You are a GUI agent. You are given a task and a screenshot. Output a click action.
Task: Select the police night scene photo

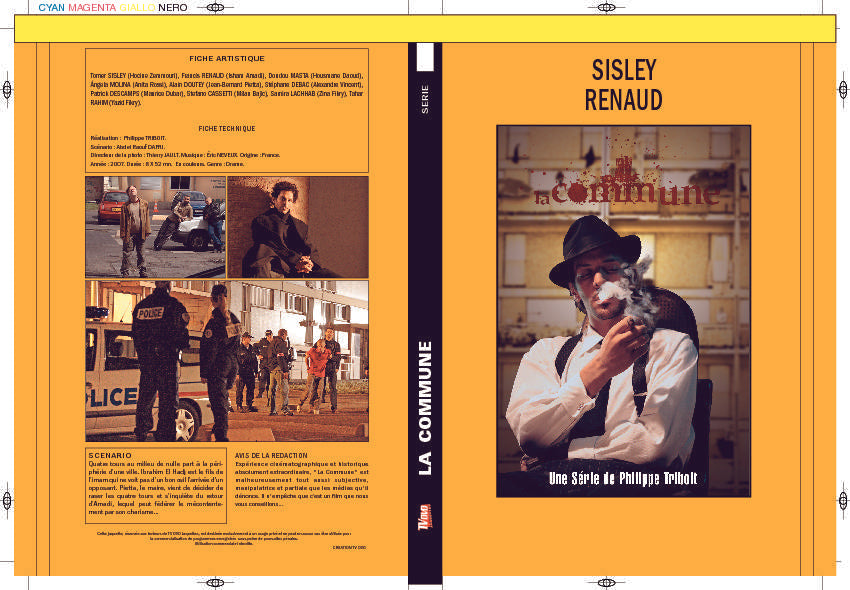click(226, 361)
